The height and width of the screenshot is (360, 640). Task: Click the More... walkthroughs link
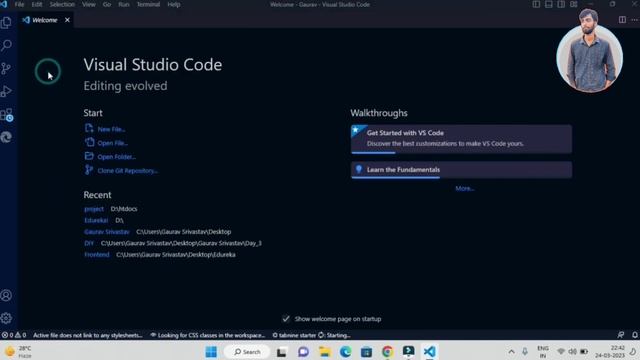464,188
